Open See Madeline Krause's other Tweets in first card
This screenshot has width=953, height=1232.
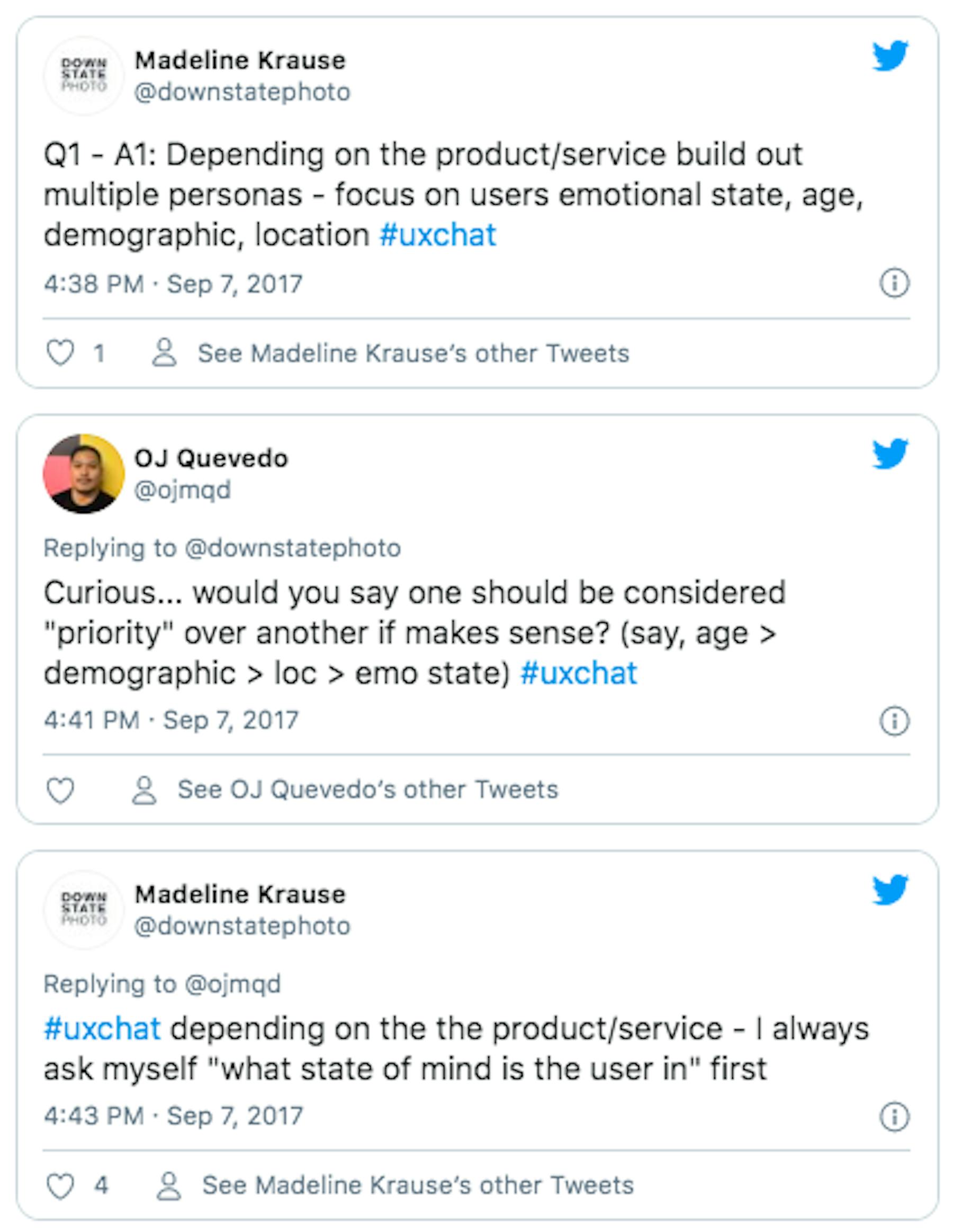413,353
